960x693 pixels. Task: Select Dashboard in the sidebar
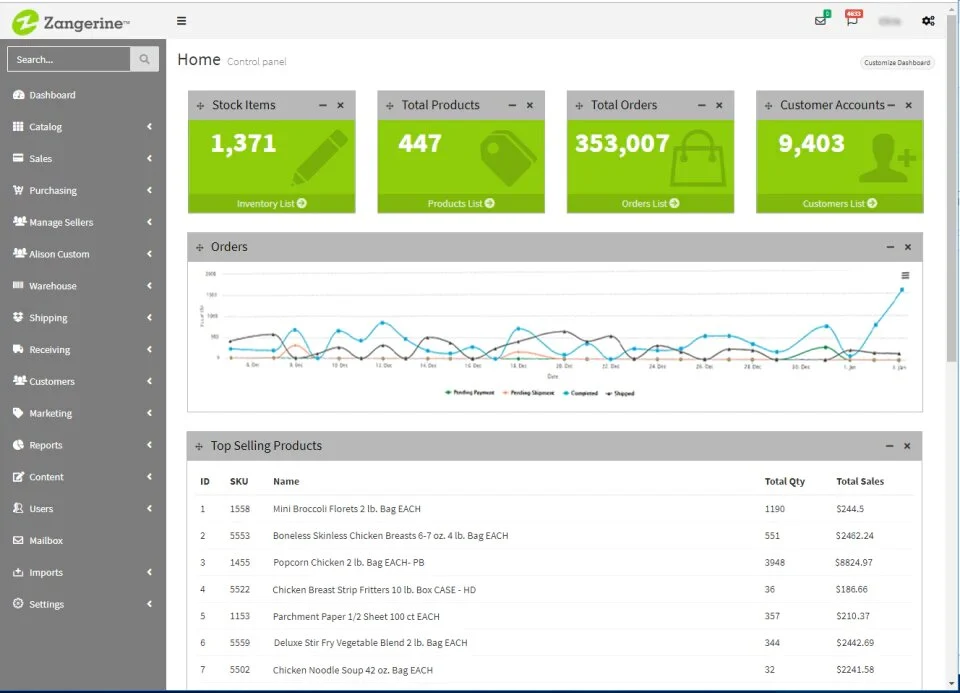[83, 95]
